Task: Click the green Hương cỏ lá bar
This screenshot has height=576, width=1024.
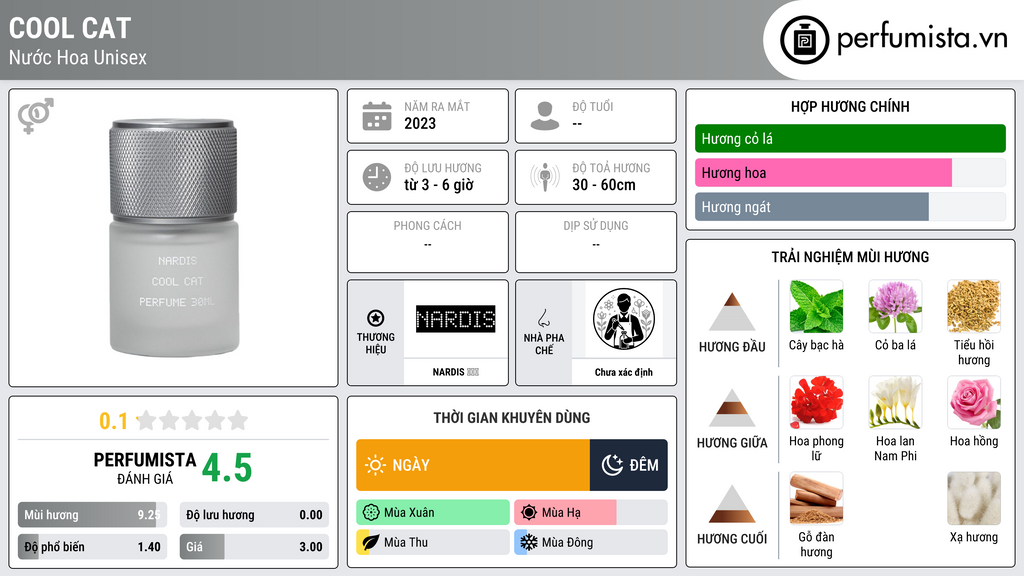Action: coord(850,138)
